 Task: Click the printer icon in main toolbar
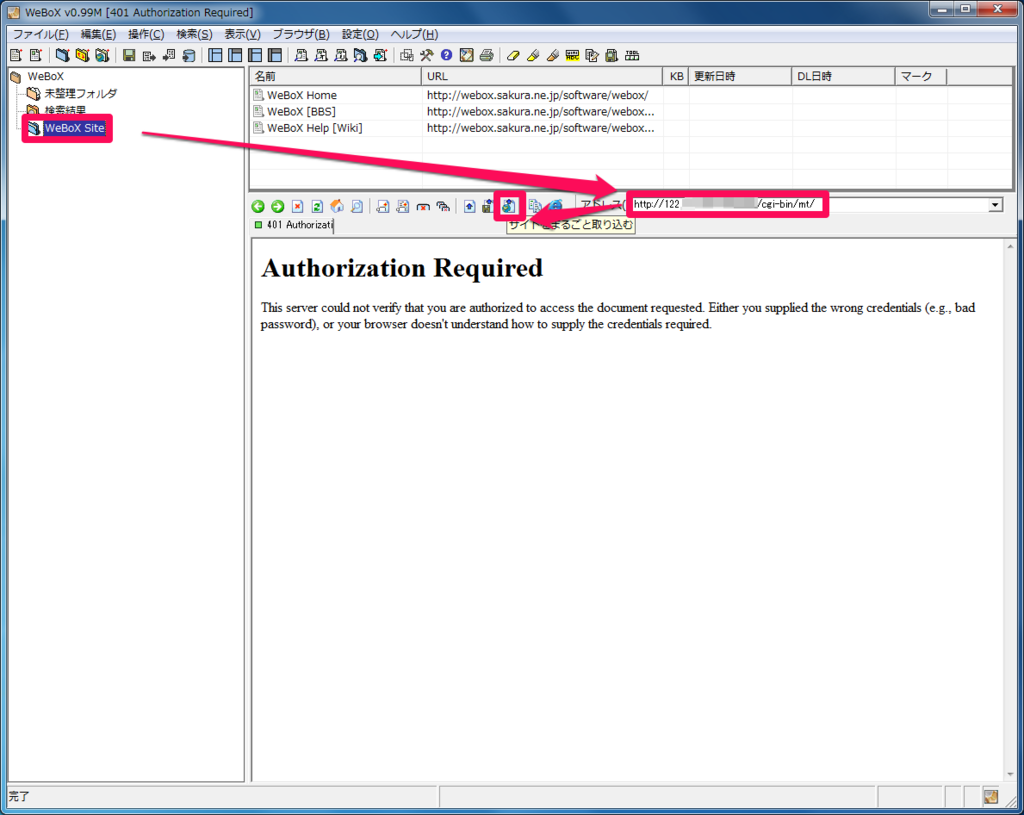(487, 56)
